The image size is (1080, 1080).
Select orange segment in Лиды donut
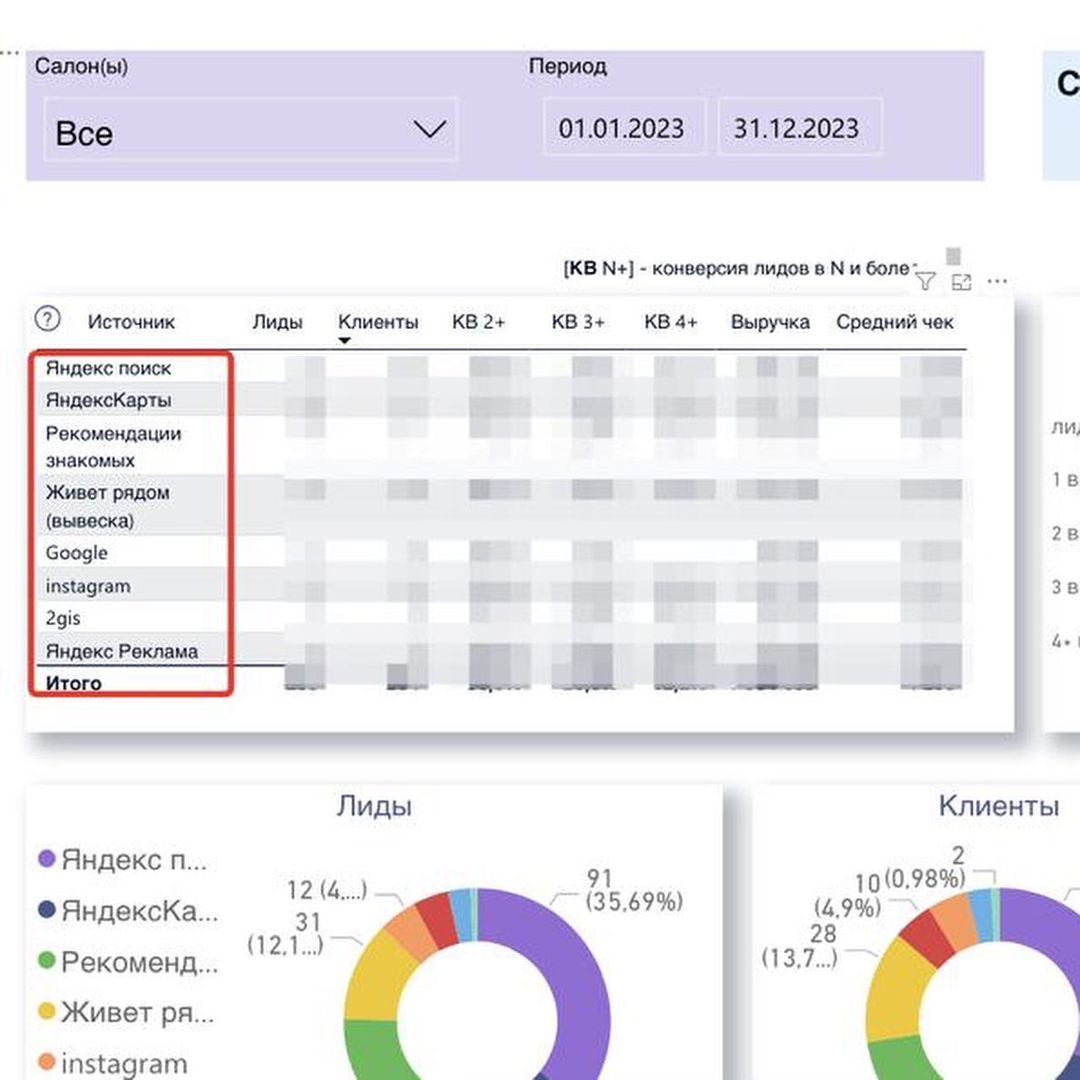pyautogui.click(x=411, y=933)
